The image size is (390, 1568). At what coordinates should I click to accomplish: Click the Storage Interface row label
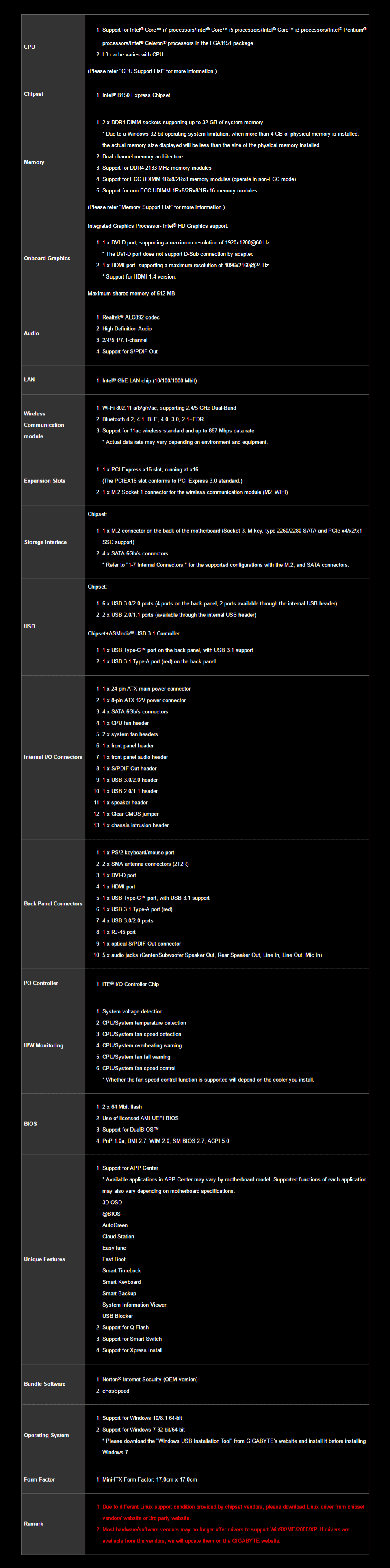(x=45, y=542)
